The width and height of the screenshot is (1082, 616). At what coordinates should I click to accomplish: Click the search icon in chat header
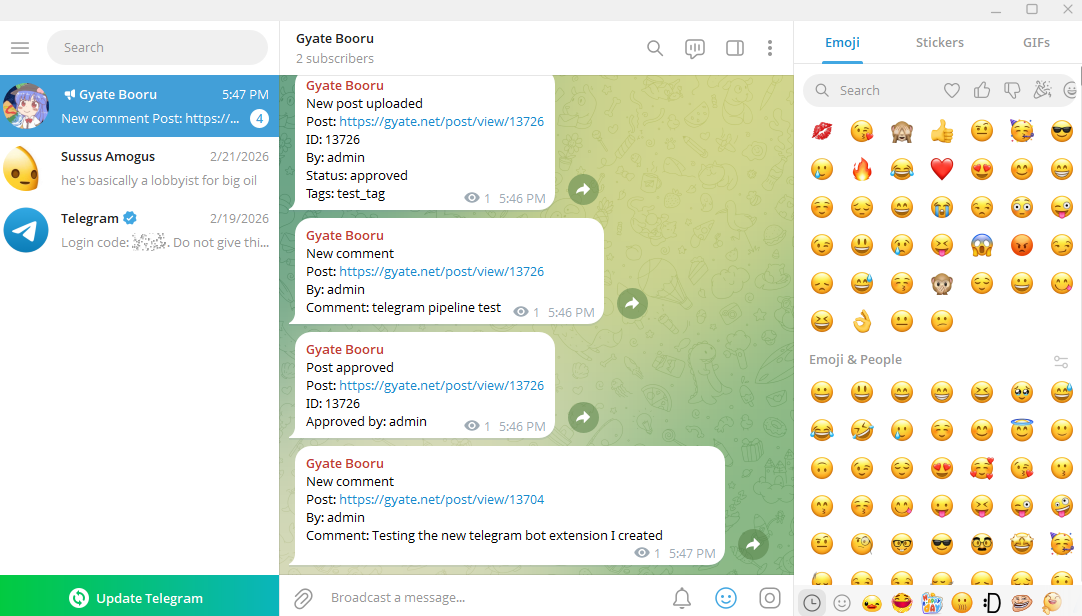(x=655, y=48)
